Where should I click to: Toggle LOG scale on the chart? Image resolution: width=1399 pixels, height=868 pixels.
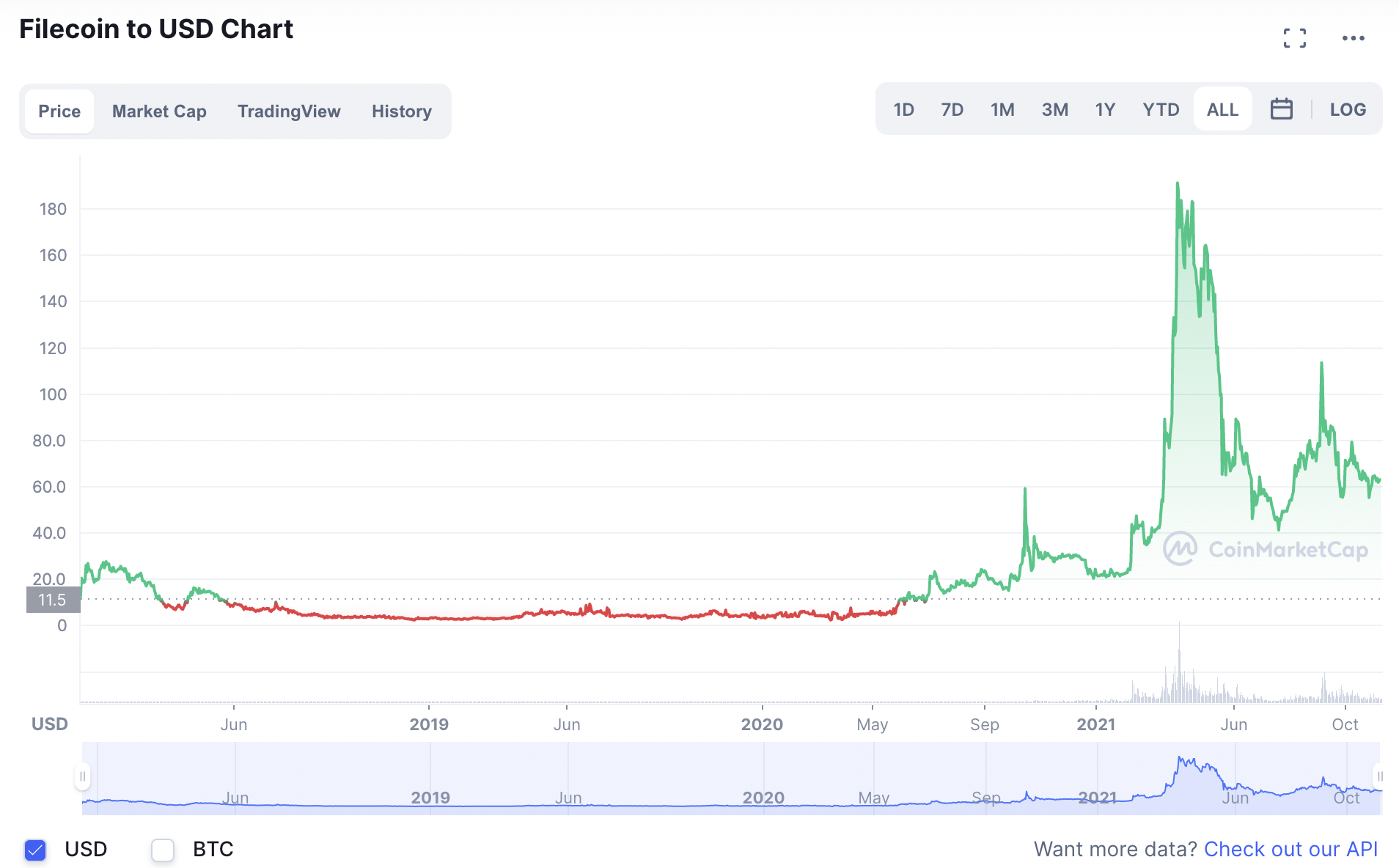[x=1348, y=109]
